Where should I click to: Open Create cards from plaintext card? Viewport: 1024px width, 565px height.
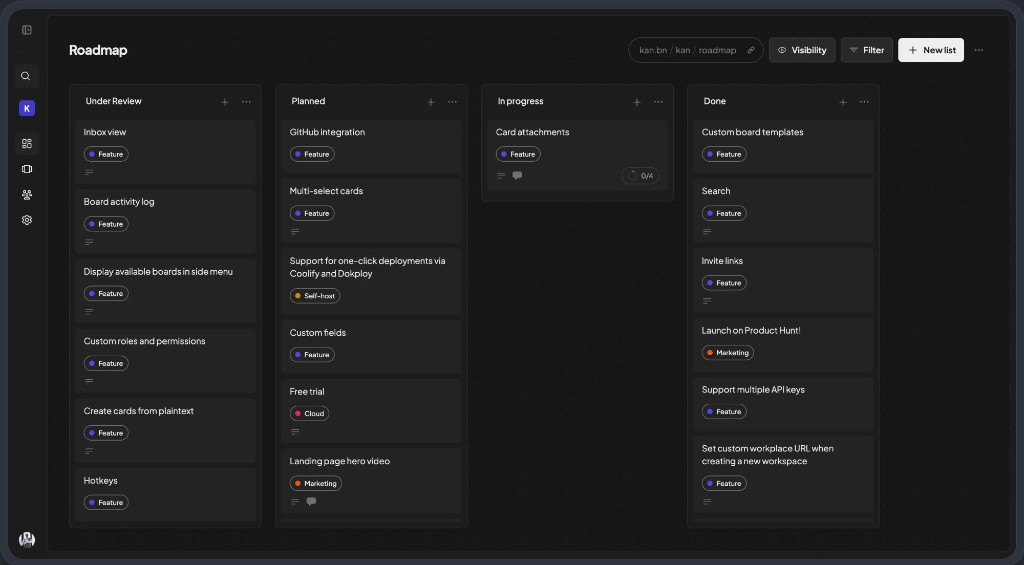point(165,430)
